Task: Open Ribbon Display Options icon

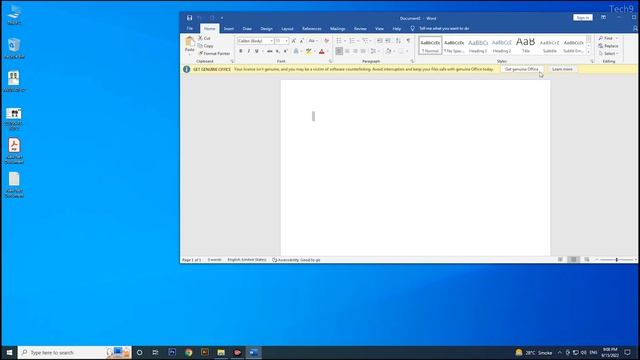Action: click(603, 18)
